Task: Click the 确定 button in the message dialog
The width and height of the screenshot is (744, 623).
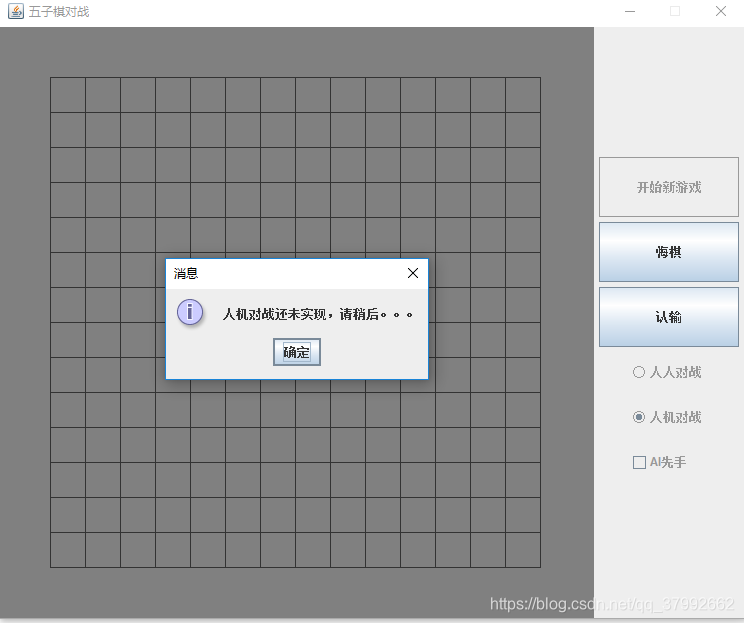Action: click(297, 352)
